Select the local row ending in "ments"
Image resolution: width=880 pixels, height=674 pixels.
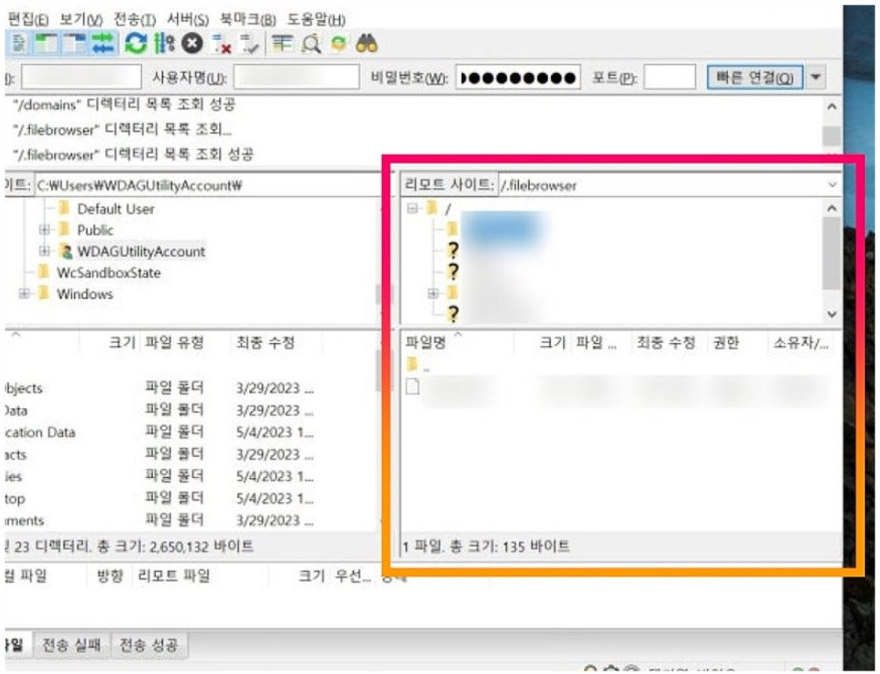[191, 520]
